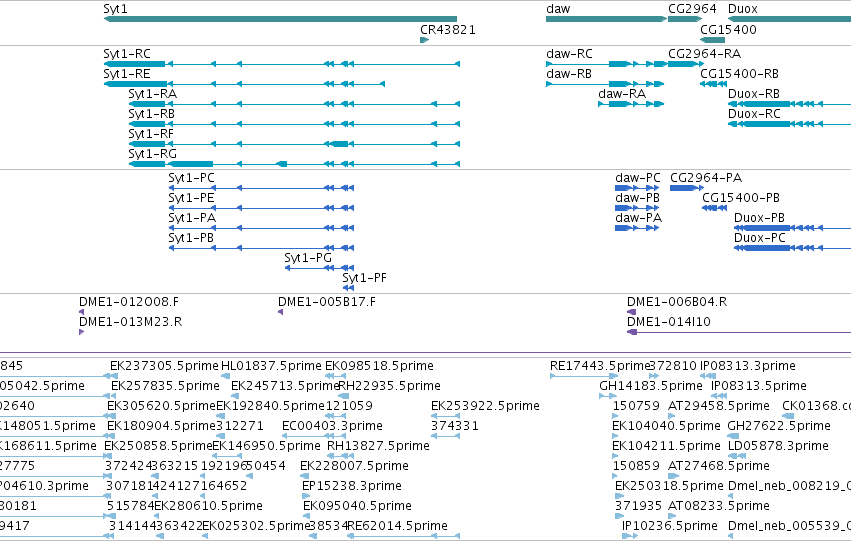Click protein CG15400-PB label
This screenshot has height=541, width=851.
(741, 198)
